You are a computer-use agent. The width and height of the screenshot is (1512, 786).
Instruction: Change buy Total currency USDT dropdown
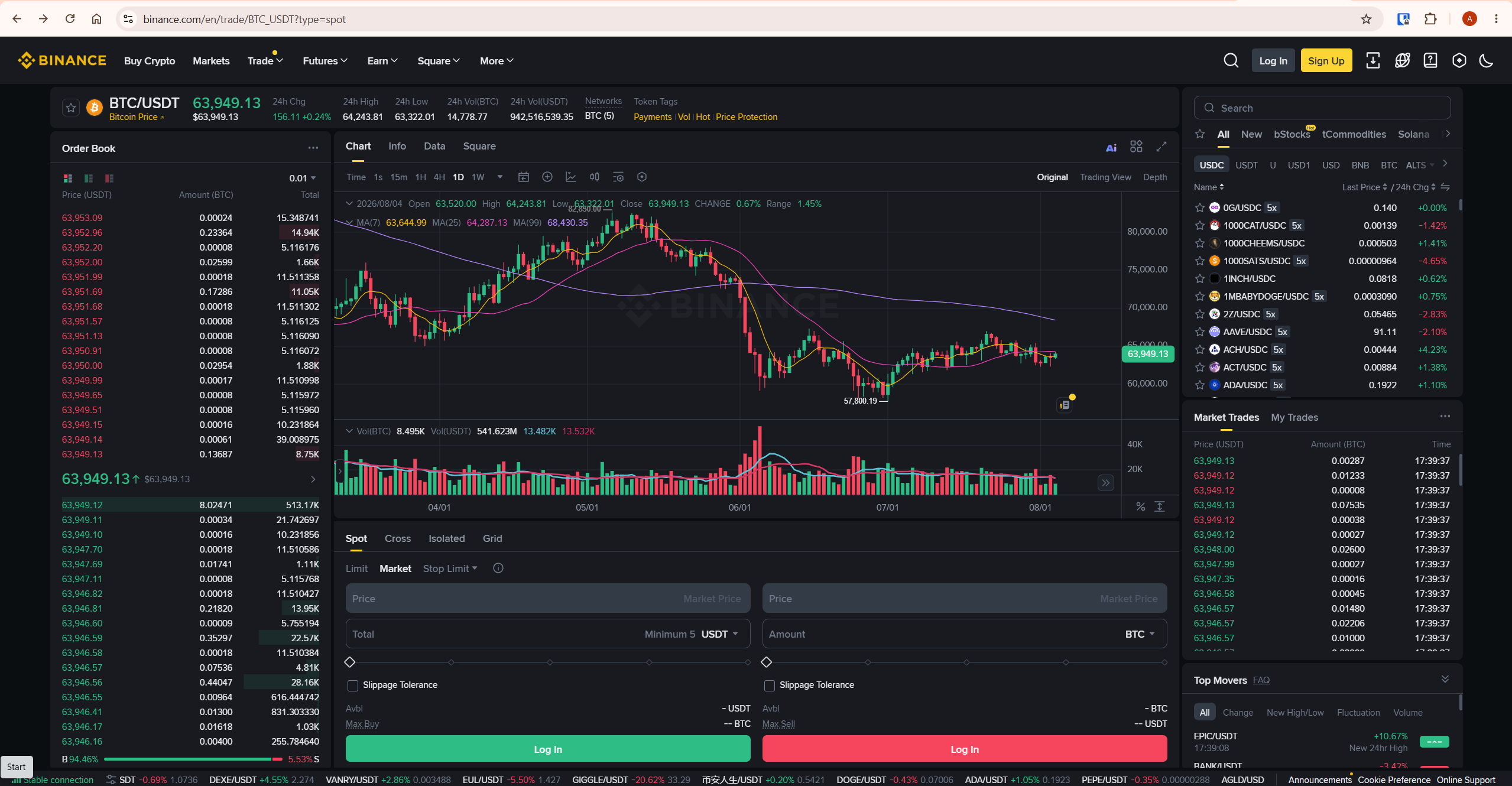720,634
